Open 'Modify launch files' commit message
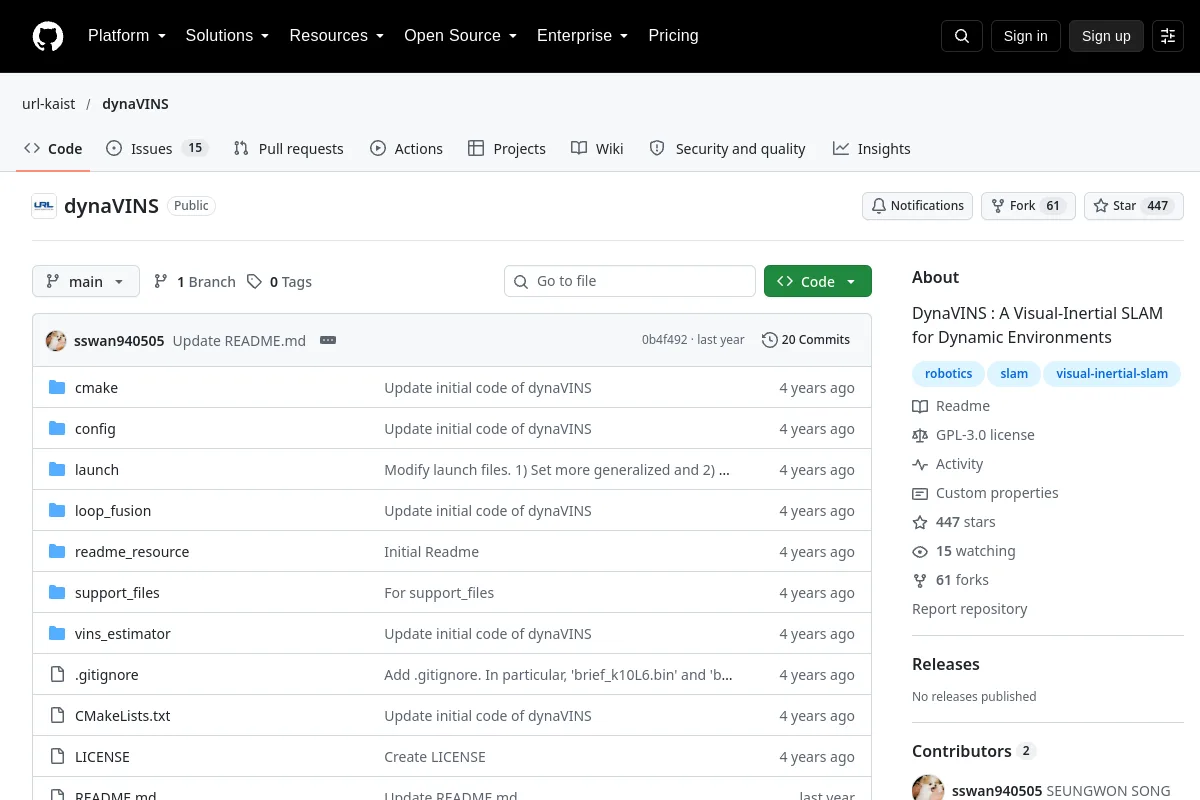1200x800 pixels. 557,470
